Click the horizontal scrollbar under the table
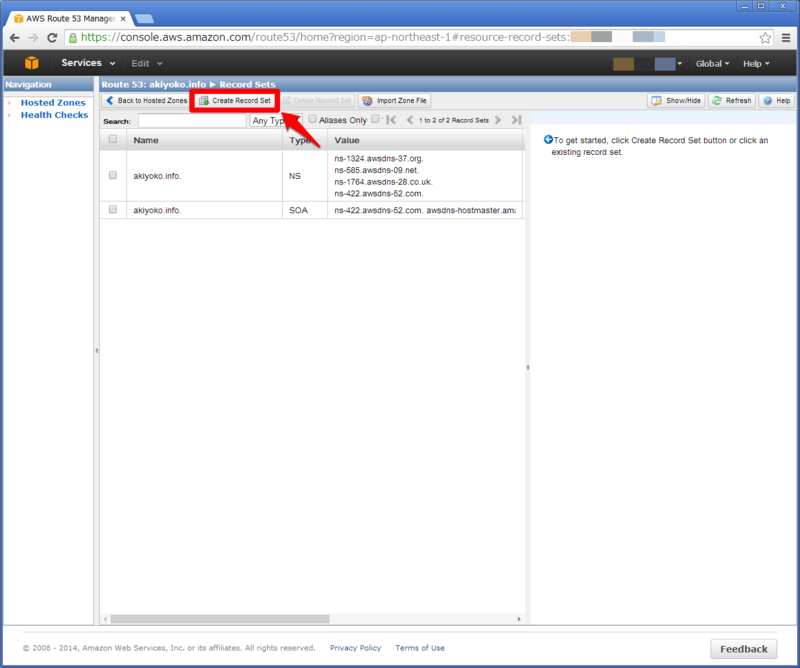This screenshot has width=800, height=668. pyautogui.click(x=220, y=619)
